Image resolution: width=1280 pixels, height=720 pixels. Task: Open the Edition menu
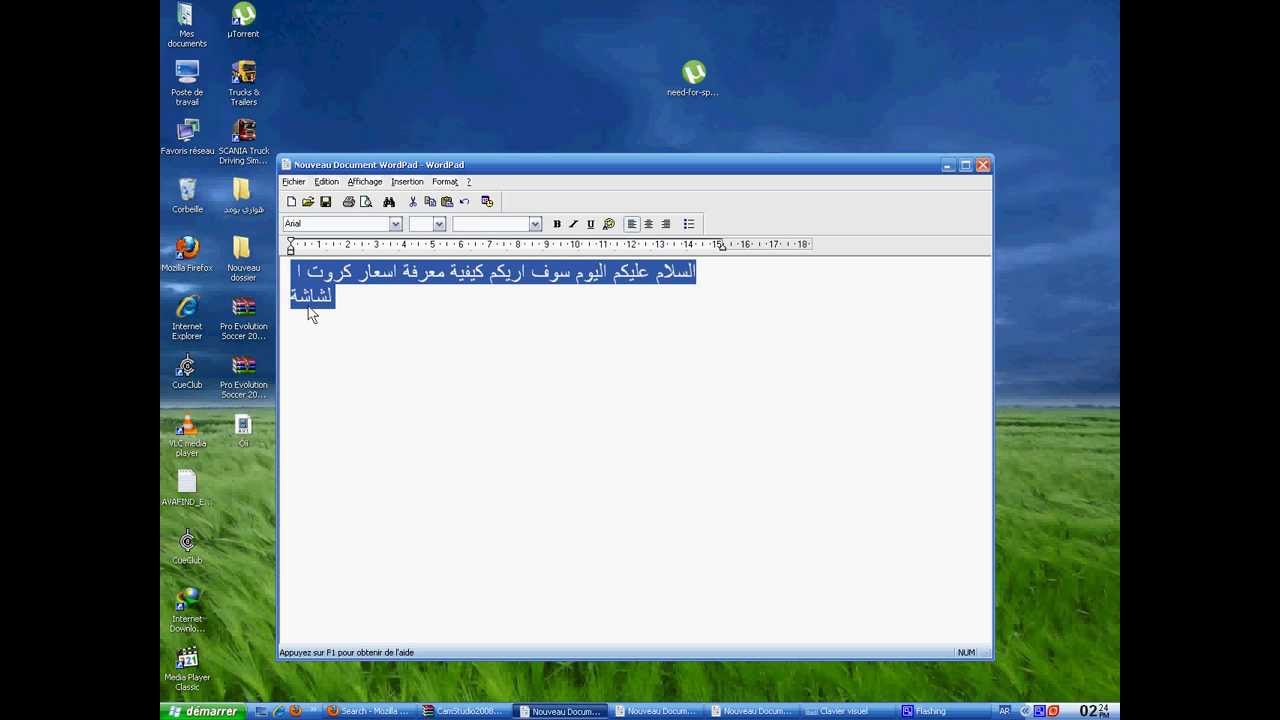pos(326,182)
